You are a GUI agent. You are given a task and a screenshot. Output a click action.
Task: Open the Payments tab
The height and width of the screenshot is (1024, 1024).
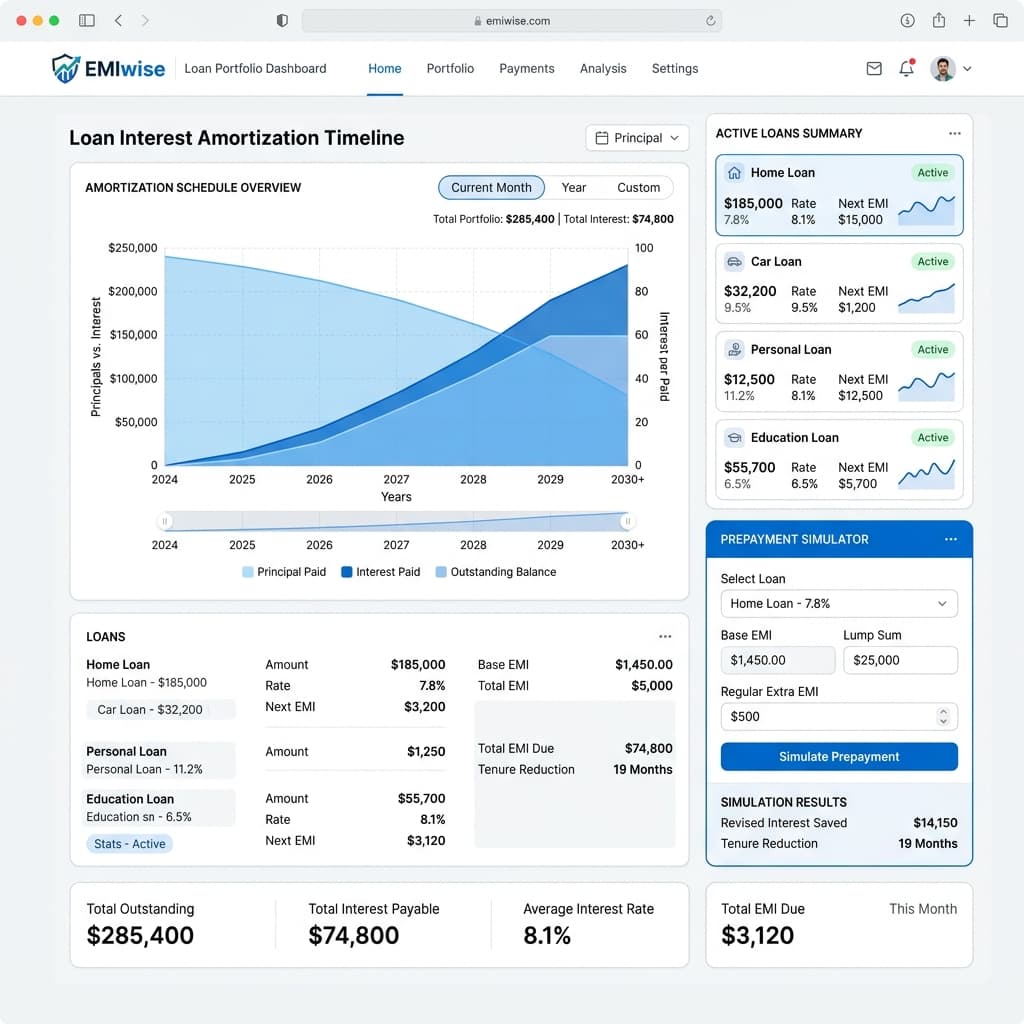click(526, 69)
